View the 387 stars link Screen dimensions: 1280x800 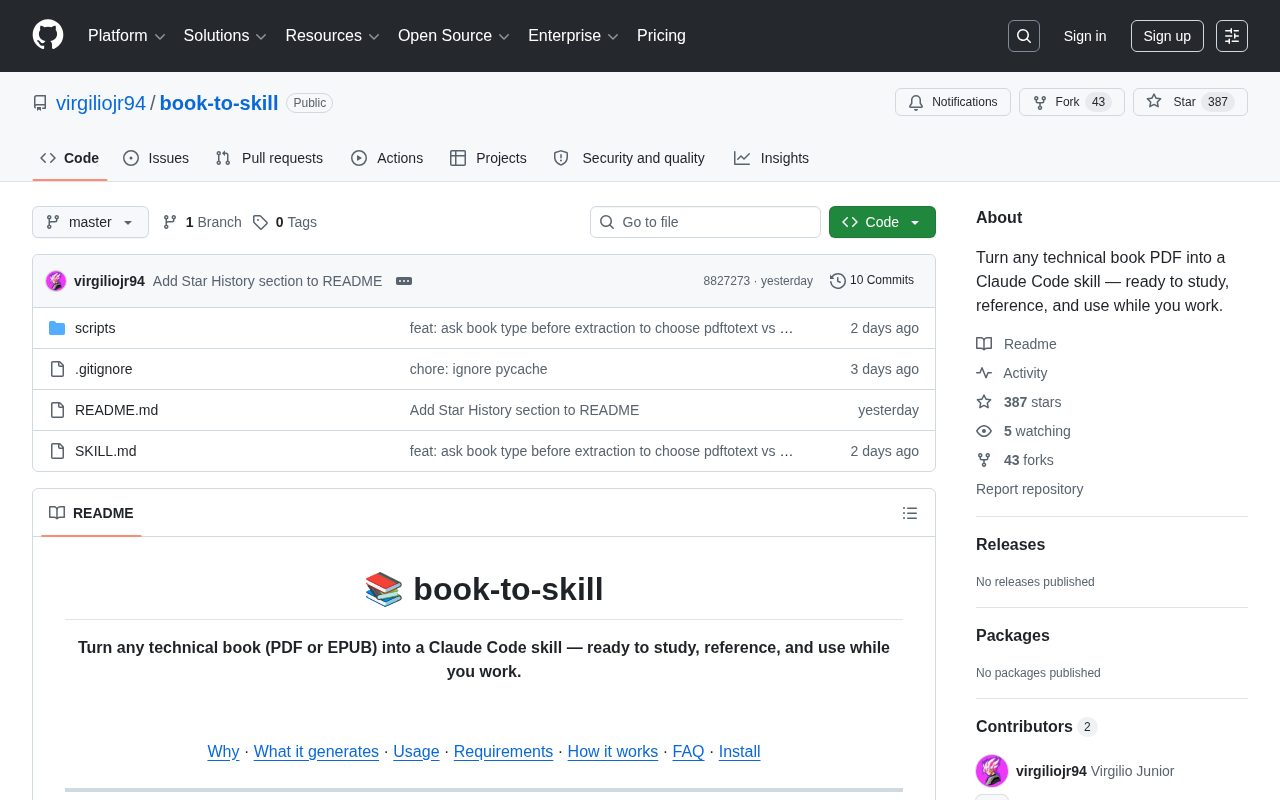(x=1019, y=402)
